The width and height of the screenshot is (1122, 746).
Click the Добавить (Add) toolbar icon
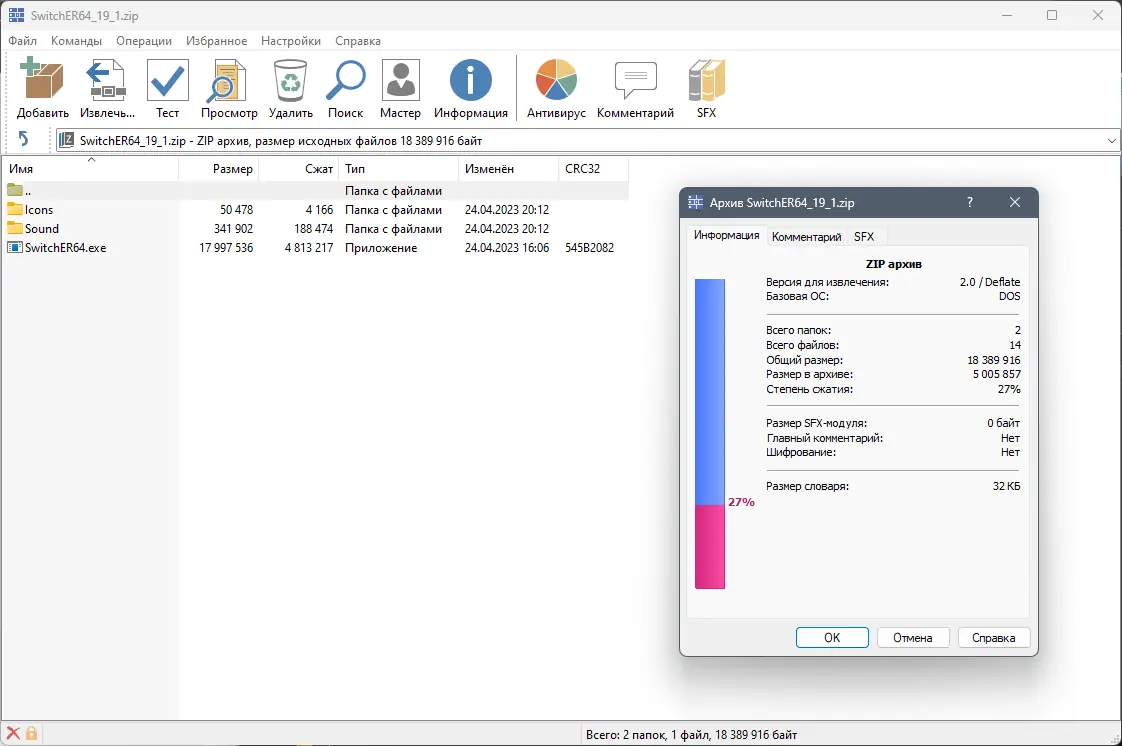pos(42,79)
